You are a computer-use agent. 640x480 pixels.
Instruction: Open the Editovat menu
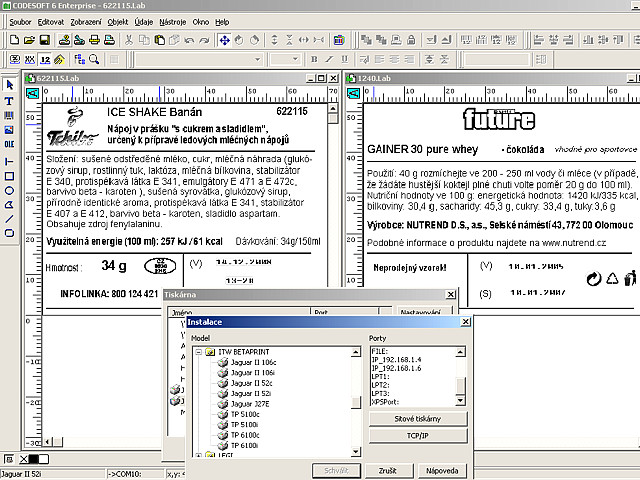(51, 22)
